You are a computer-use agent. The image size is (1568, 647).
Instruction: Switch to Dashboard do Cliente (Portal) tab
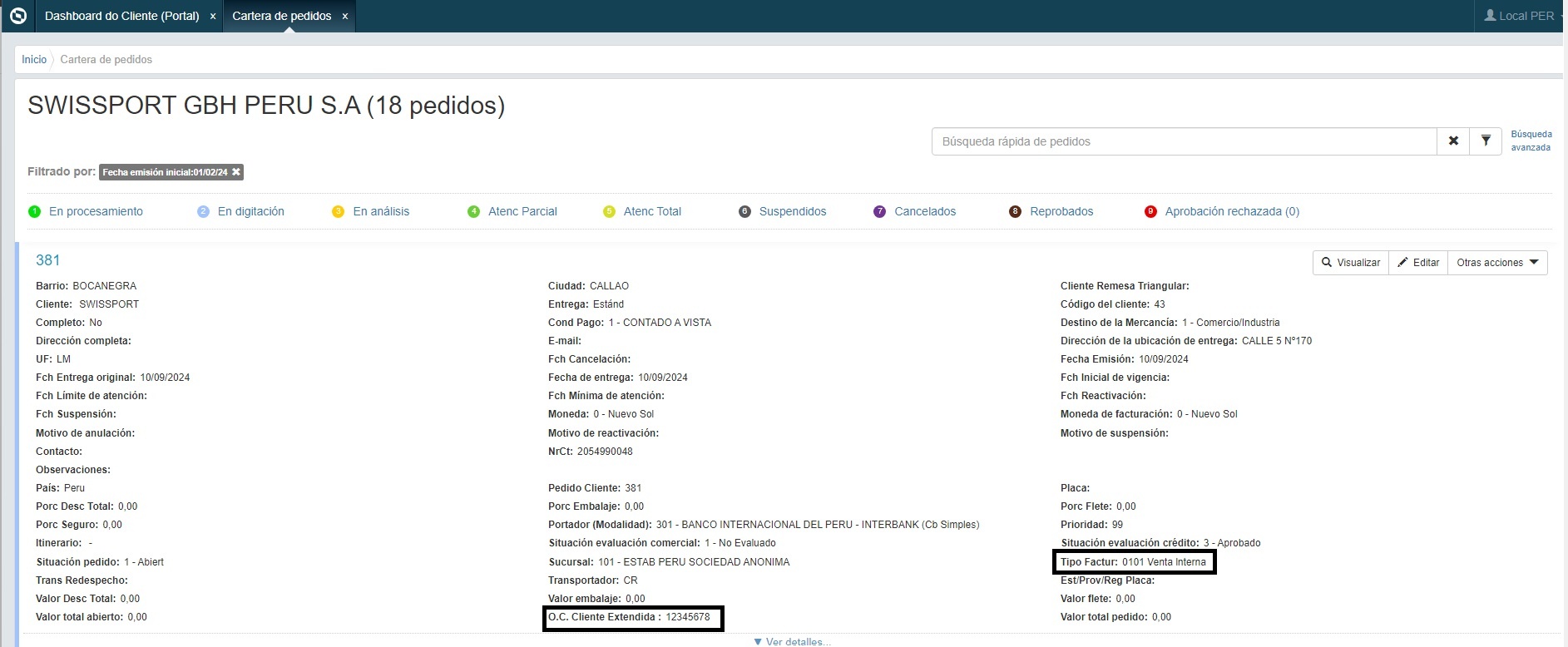(x=122, y=16)
